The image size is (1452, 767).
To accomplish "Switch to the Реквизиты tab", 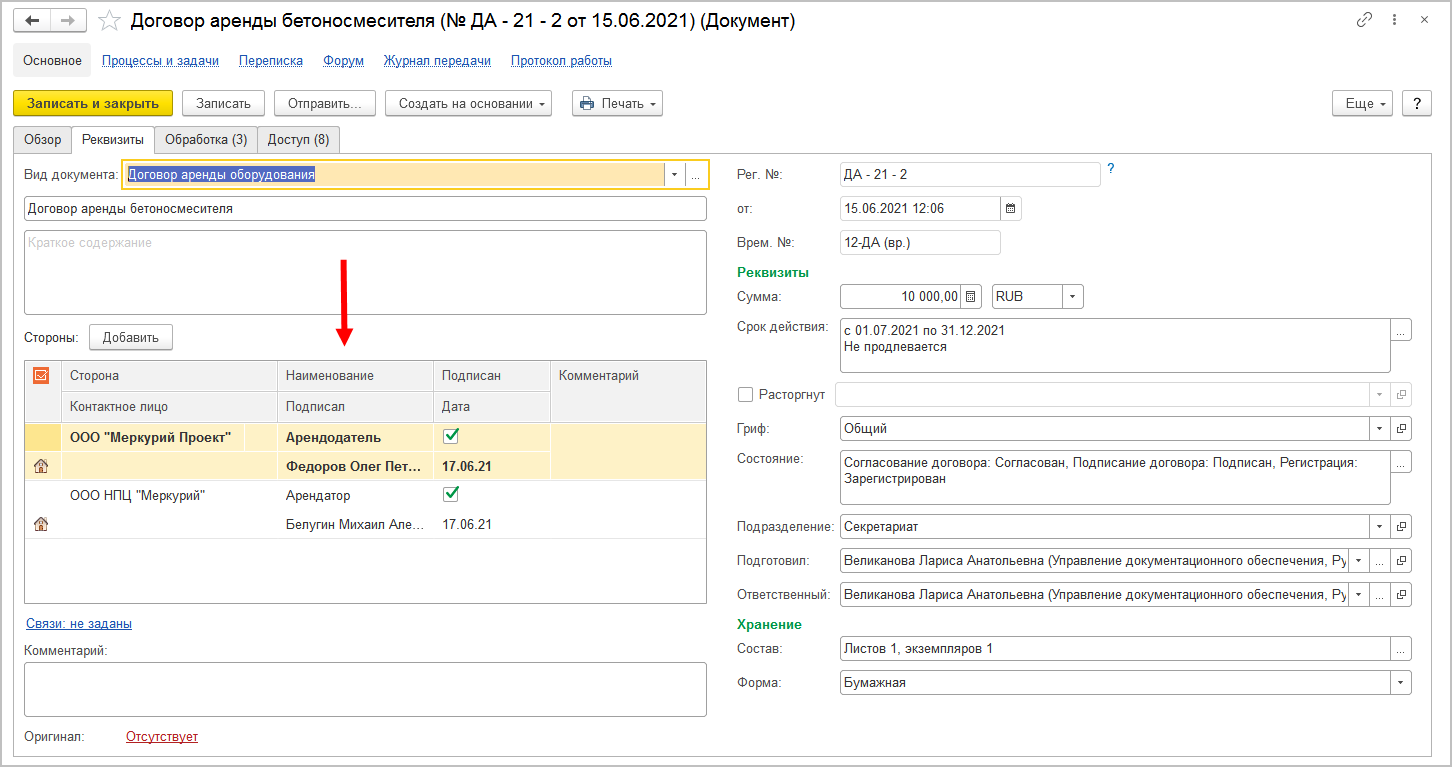I will click(x=113, y=140).
